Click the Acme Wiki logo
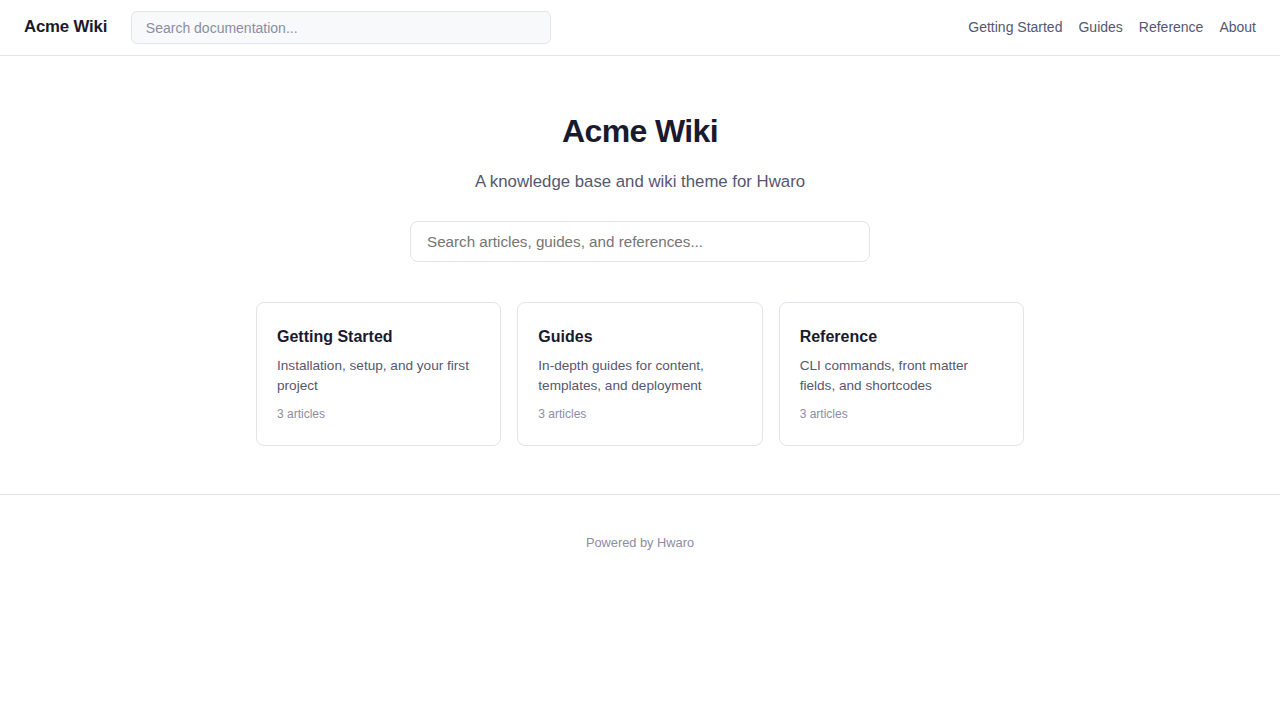1280x720 pixels. pos(65,27)
